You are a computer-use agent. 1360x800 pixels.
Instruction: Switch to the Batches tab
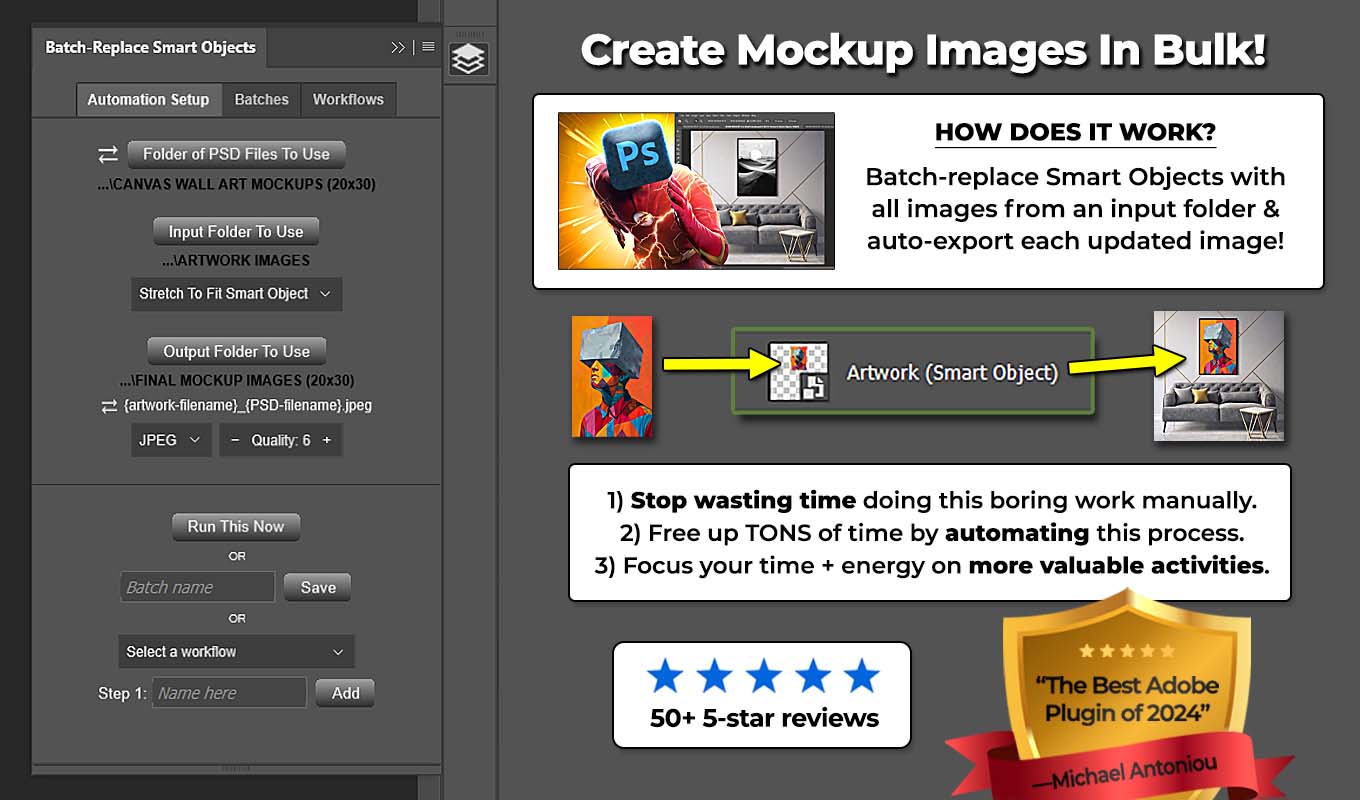click(261, 99)
